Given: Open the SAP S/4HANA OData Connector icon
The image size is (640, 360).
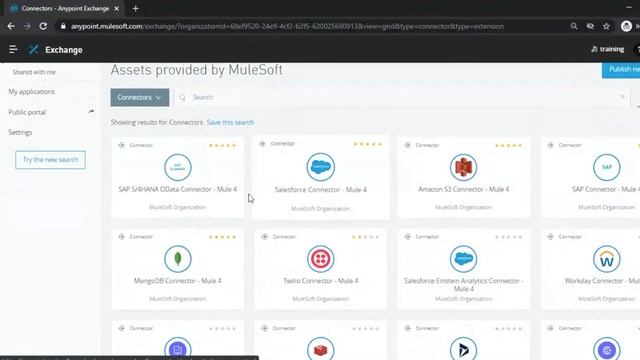Looking at the screenshot, I should pos(178,167).
